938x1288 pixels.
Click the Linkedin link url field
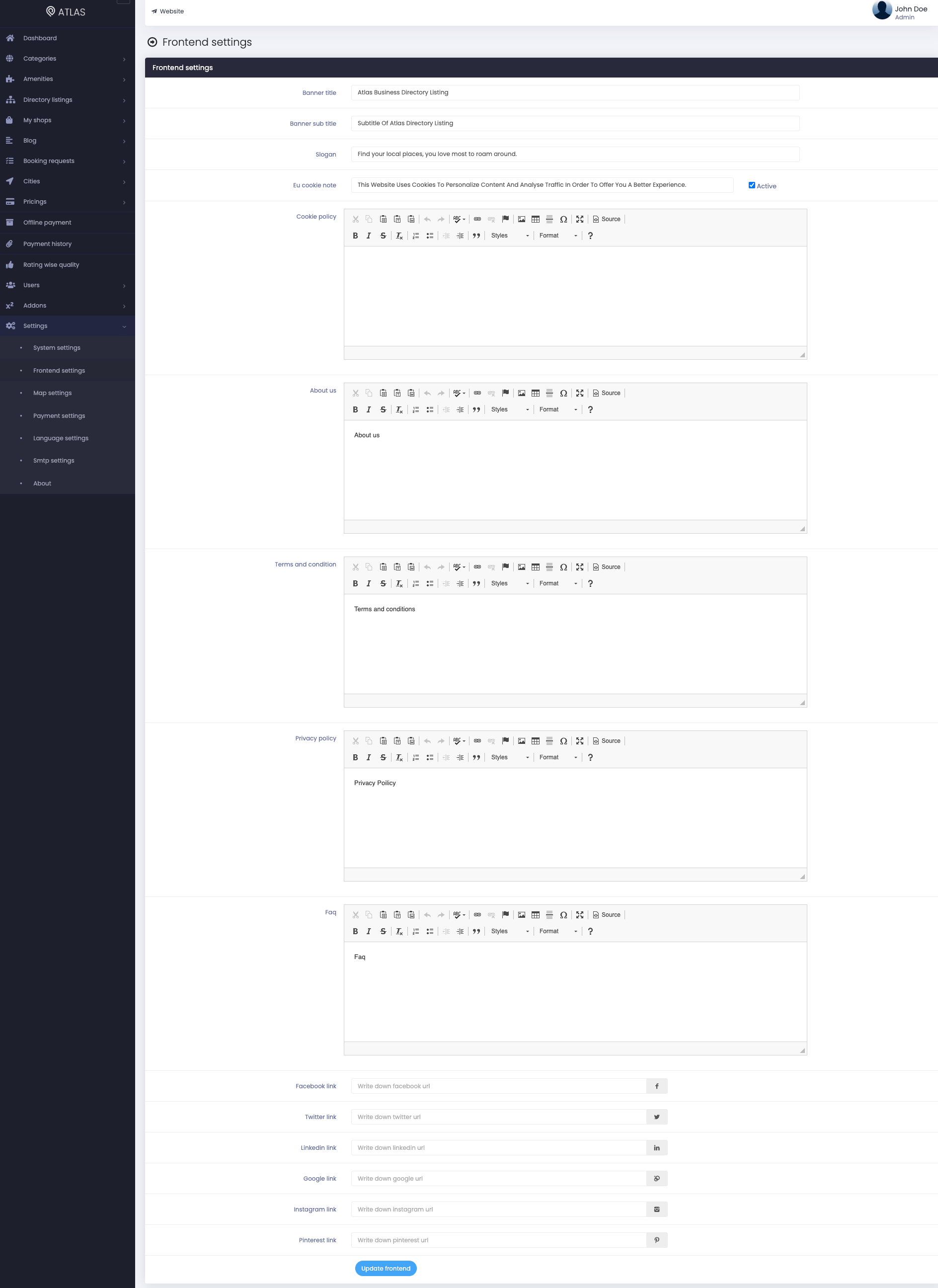(498, 1148)
